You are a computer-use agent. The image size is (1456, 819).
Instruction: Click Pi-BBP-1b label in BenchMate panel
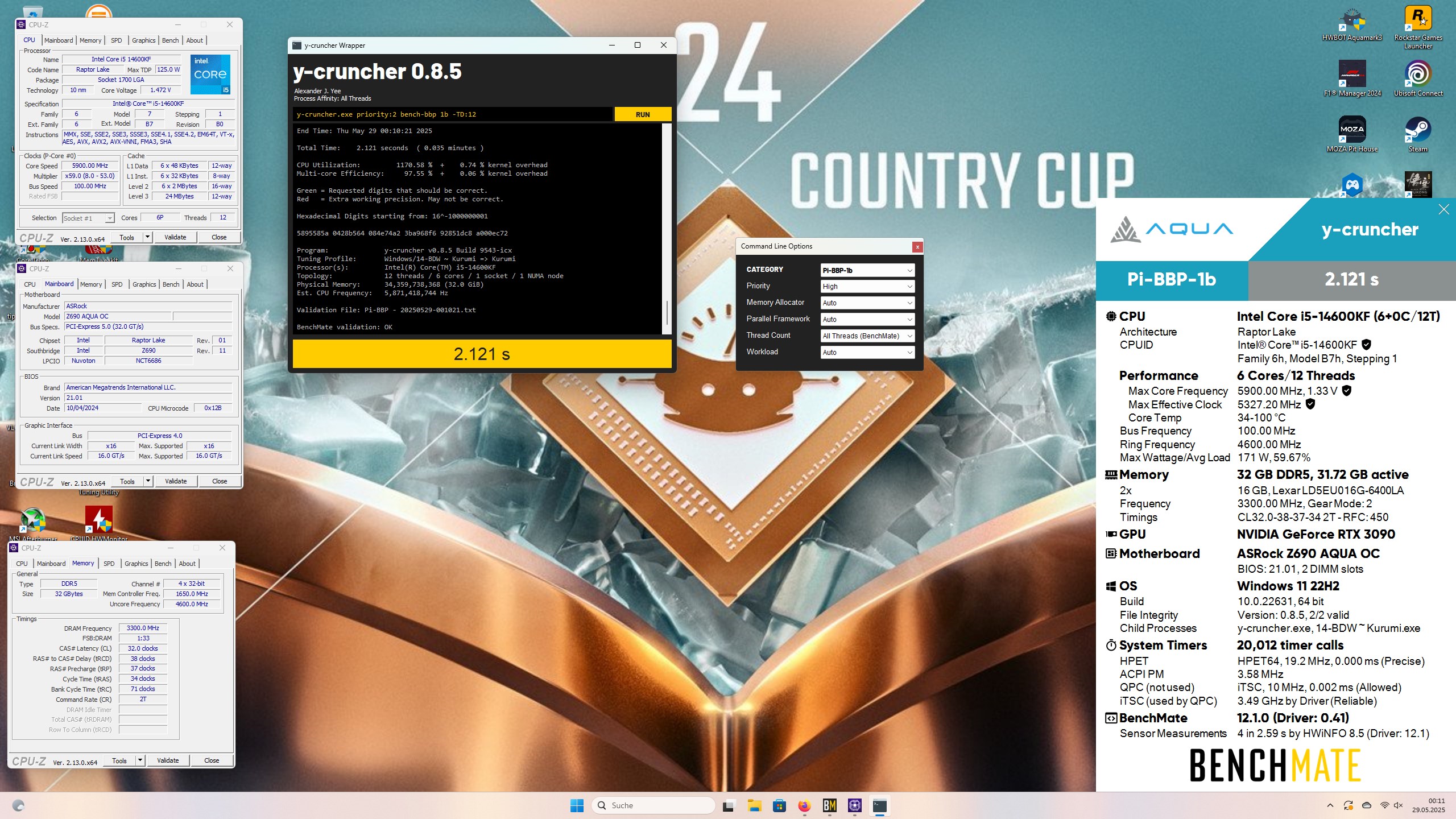click(x=1171, y=279)
